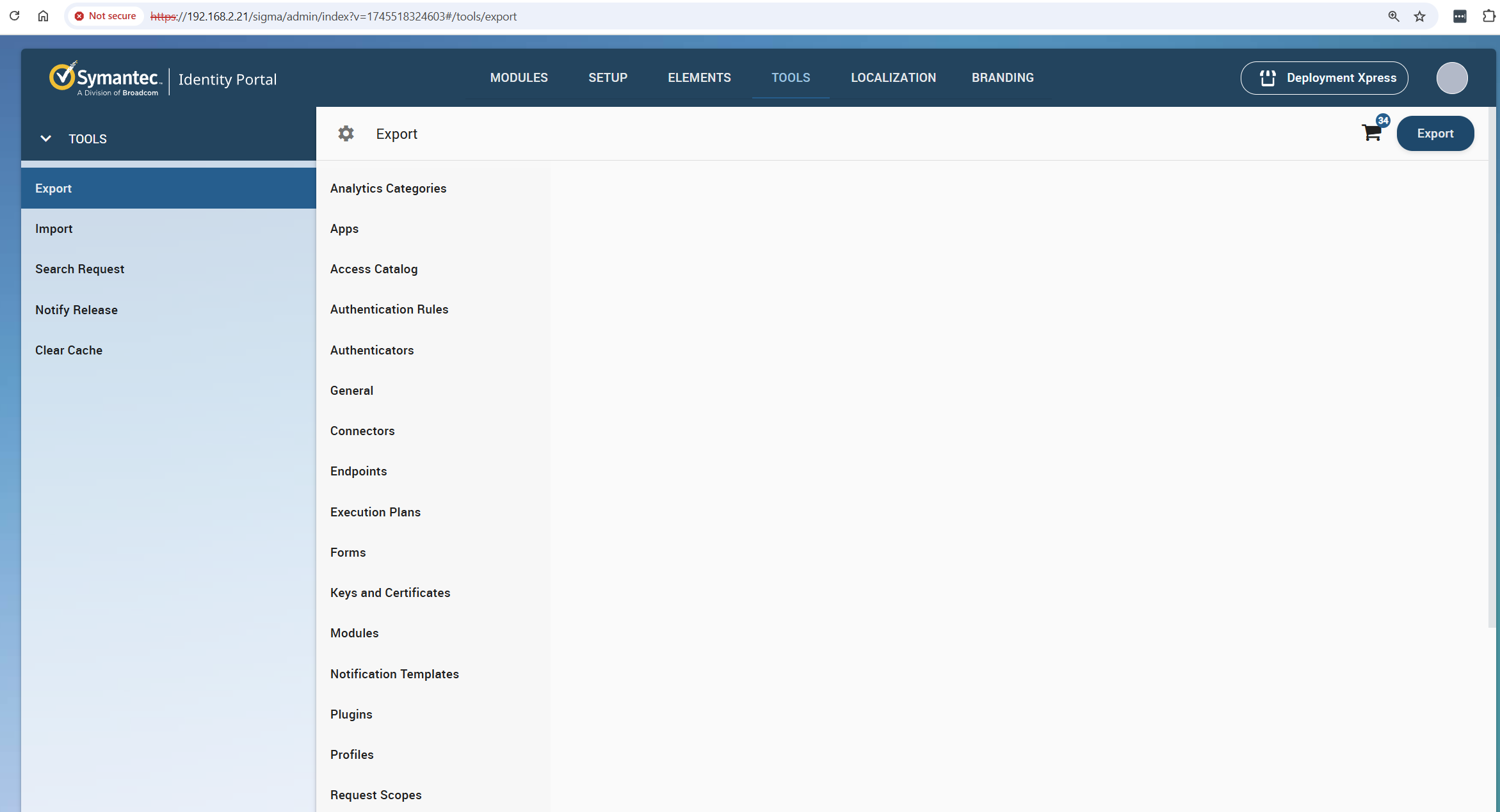
Task: Choose Connectors export category
Action: pos(433,431)
